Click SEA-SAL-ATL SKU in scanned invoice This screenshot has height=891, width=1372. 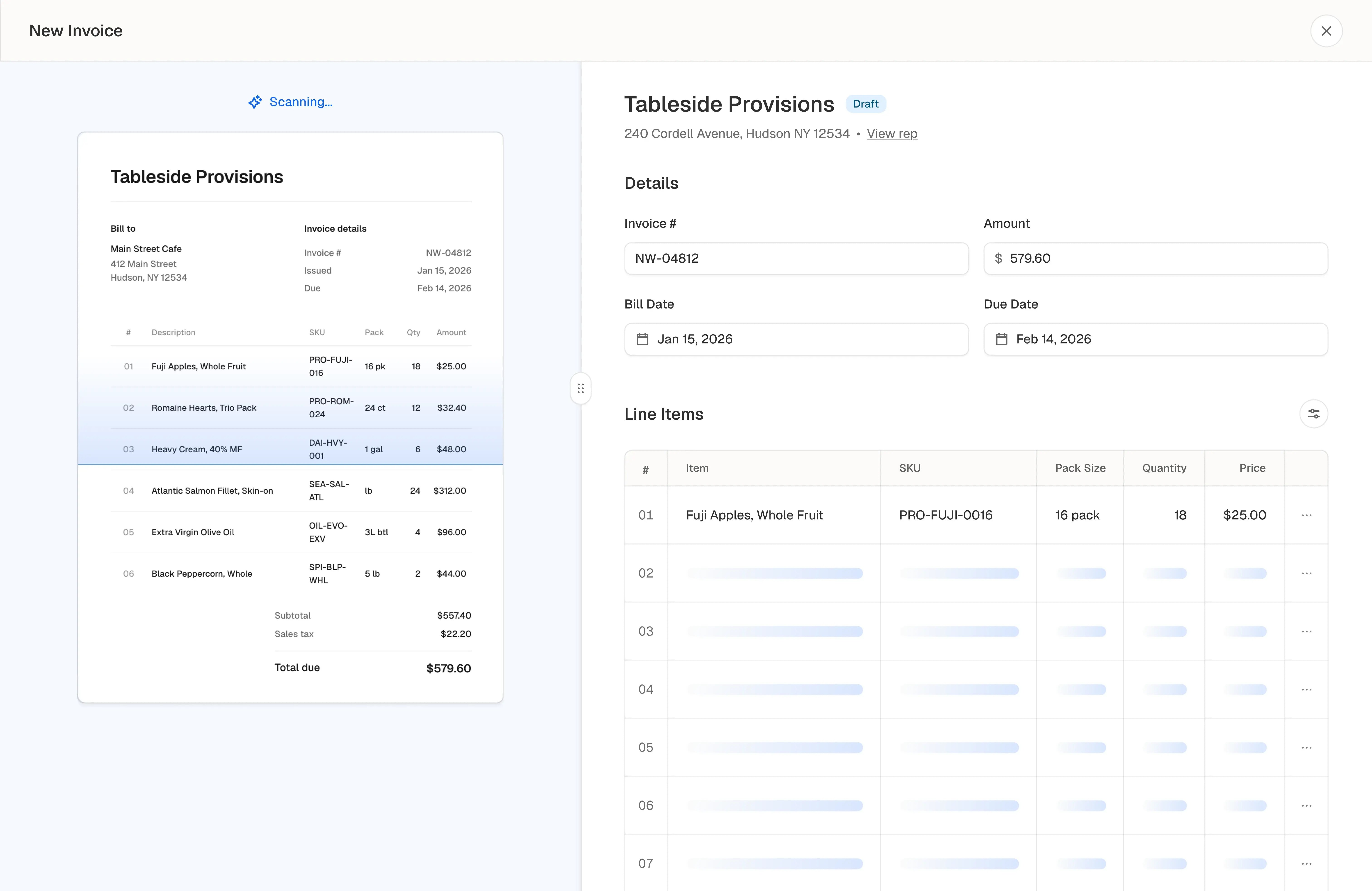point(329,491)
